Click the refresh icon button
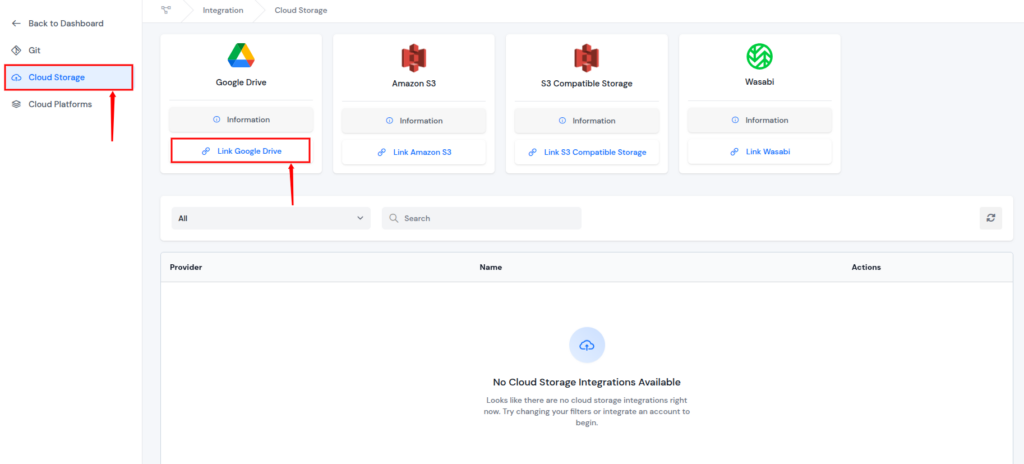 point(991,218)
